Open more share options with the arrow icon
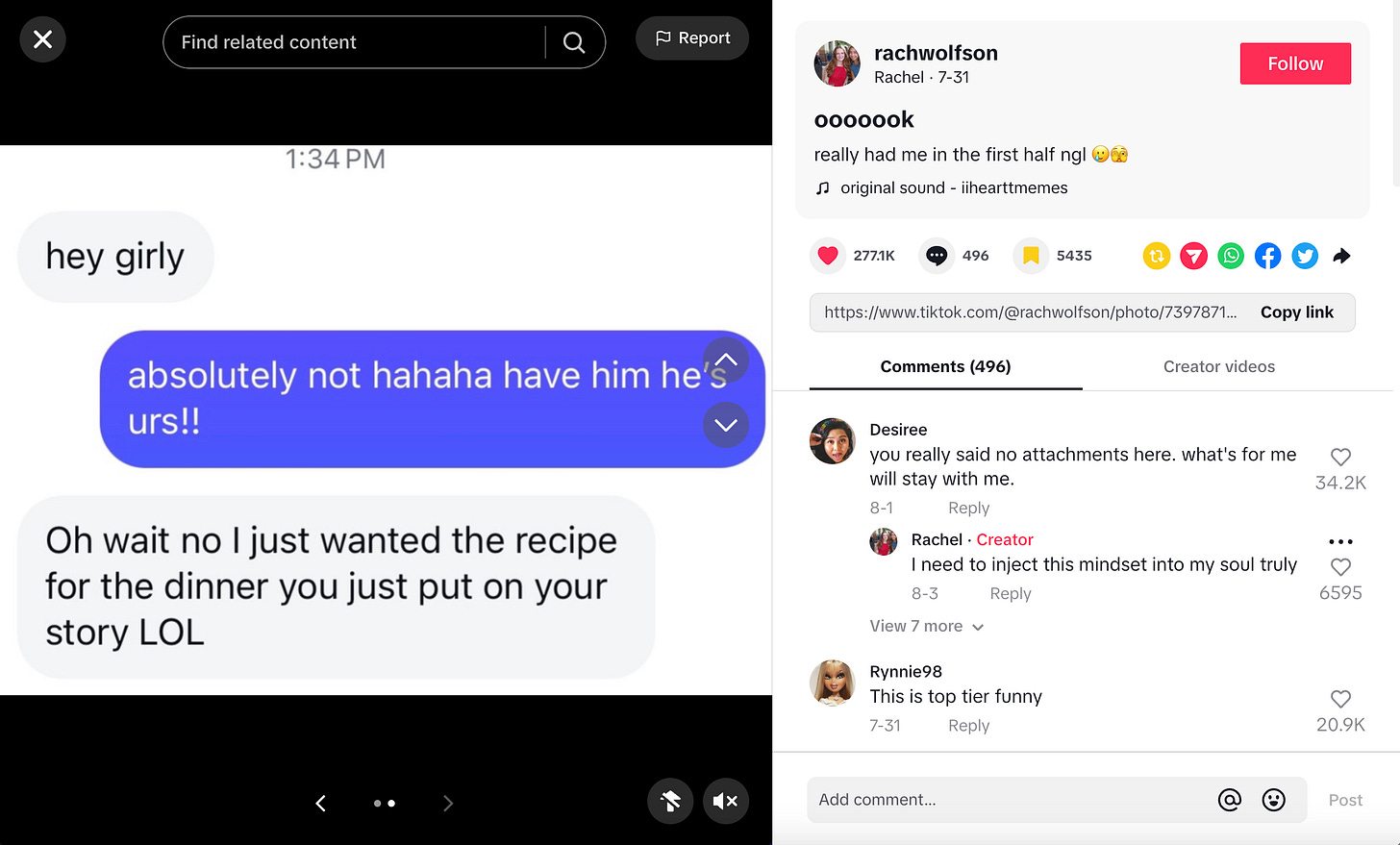The image size is (1400, 845). pyautogui.click(x=1342, y=256)
